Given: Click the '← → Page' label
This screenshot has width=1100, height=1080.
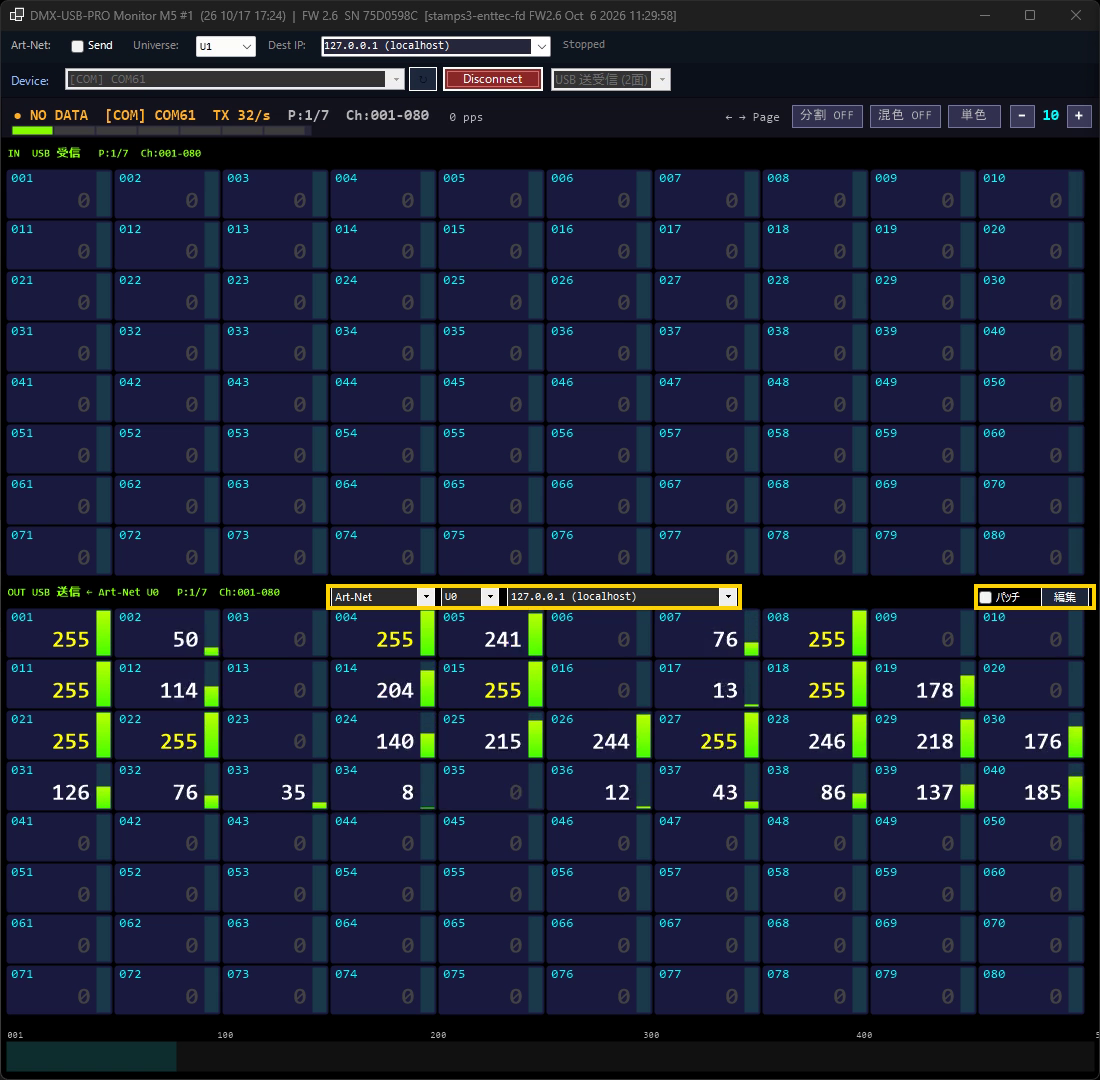Looking at the screenshot, I should [752, 117].
